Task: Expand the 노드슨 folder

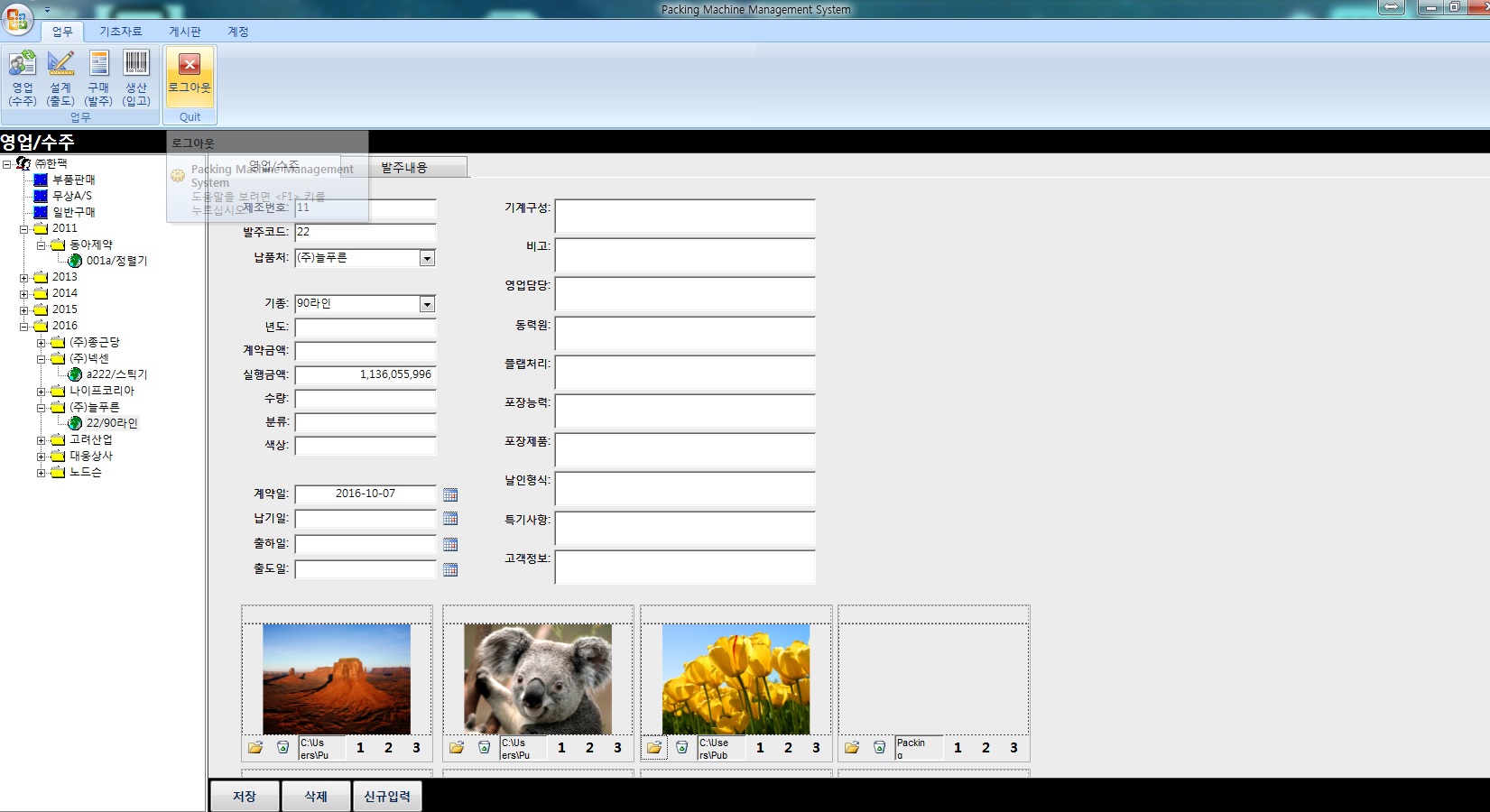Action: coord(41,473)
